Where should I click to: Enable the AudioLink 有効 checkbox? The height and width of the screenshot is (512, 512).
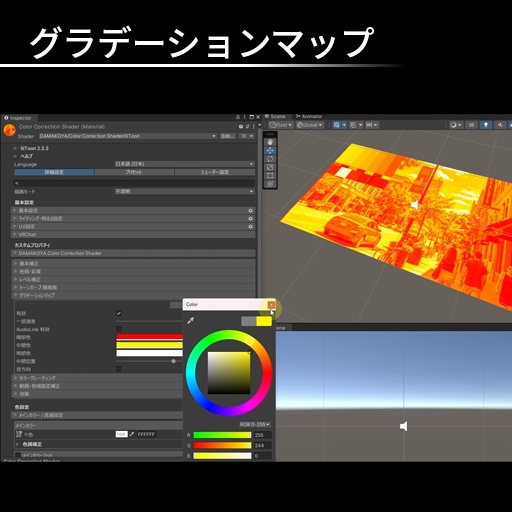click(119, 329)
